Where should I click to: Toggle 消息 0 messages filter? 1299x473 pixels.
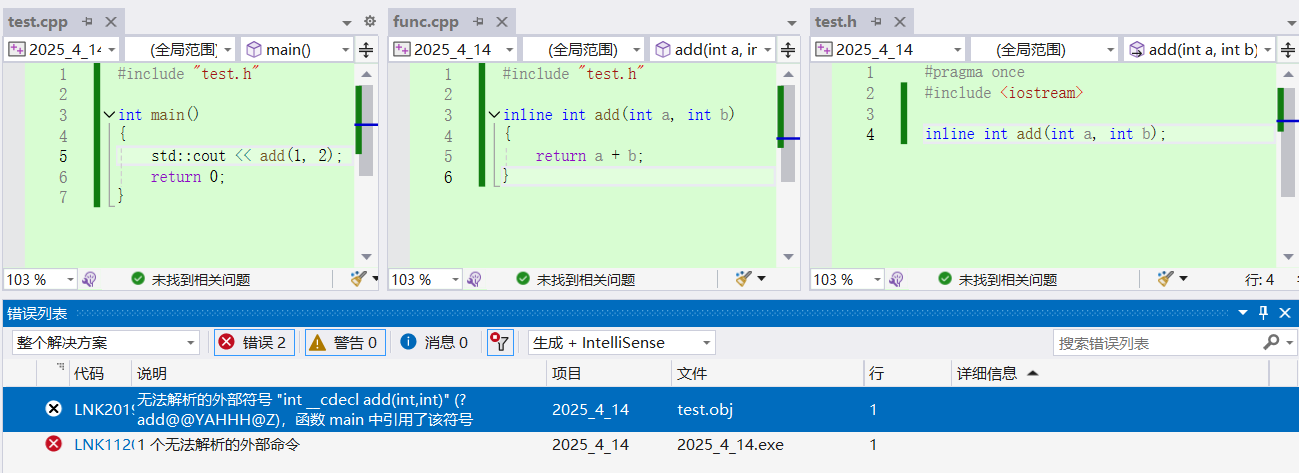434,343
